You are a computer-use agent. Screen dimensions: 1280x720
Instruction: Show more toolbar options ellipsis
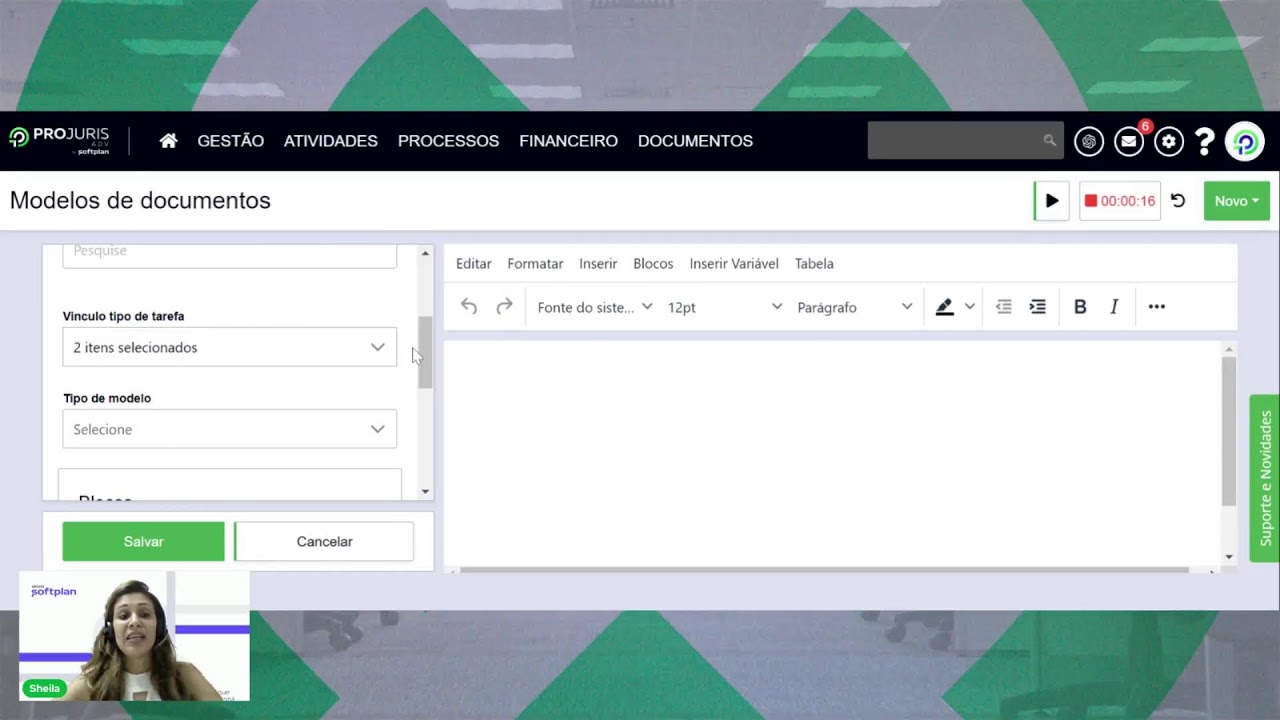[1157, 307]
